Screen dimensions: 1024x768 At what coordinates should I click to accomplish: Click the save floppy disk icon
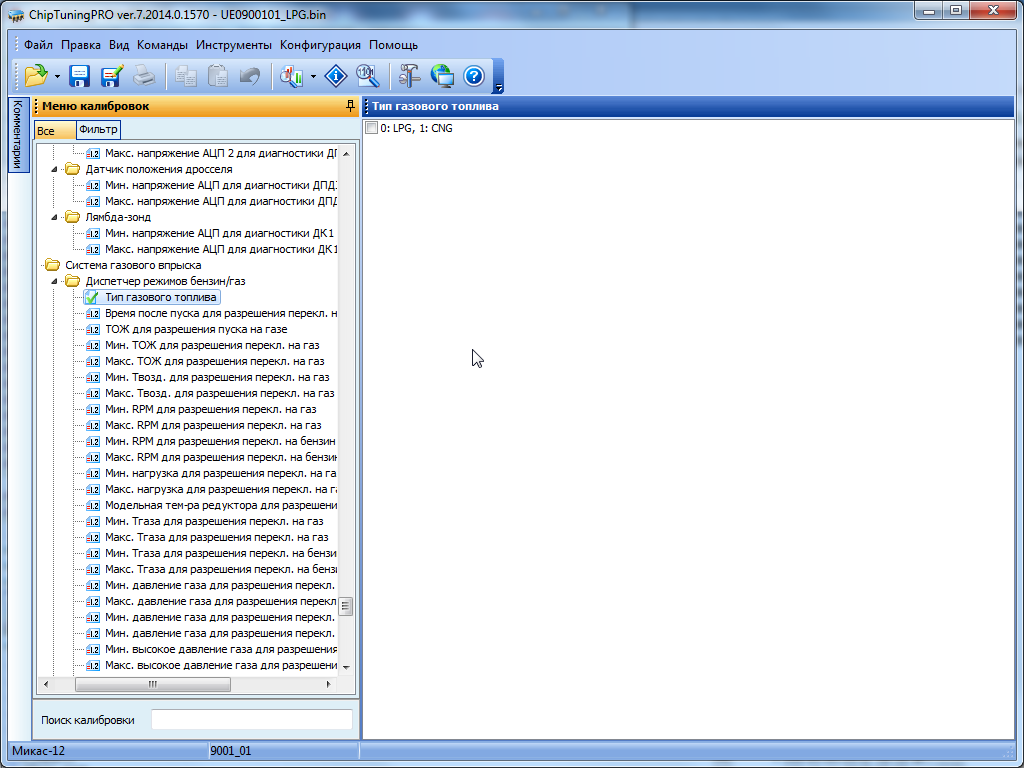pos(80,75)
